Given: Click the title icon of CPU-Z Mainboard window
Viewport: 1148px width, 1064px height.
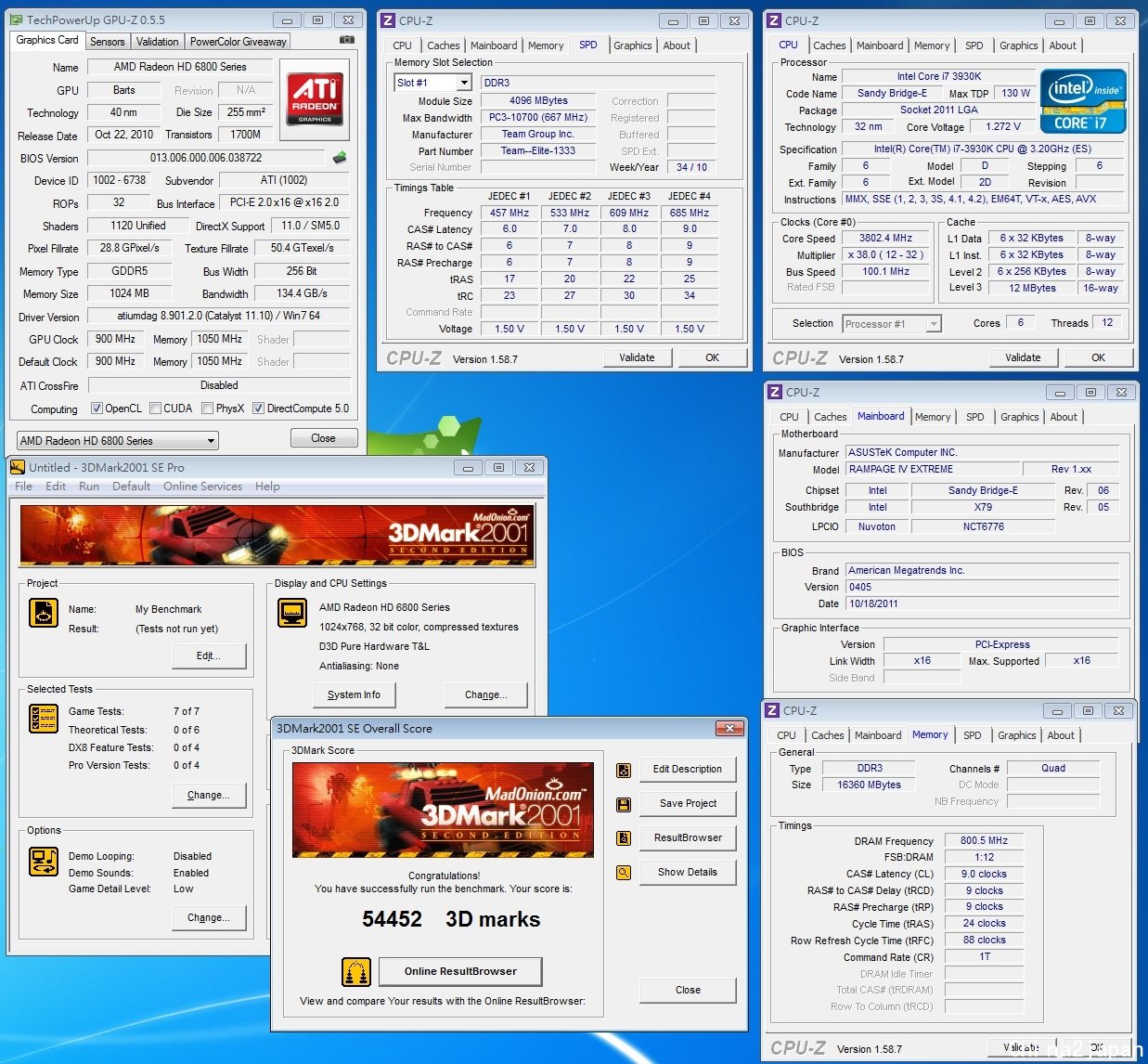Looking at the screenshot, I should pyautogui.click(x=776, y=392).
